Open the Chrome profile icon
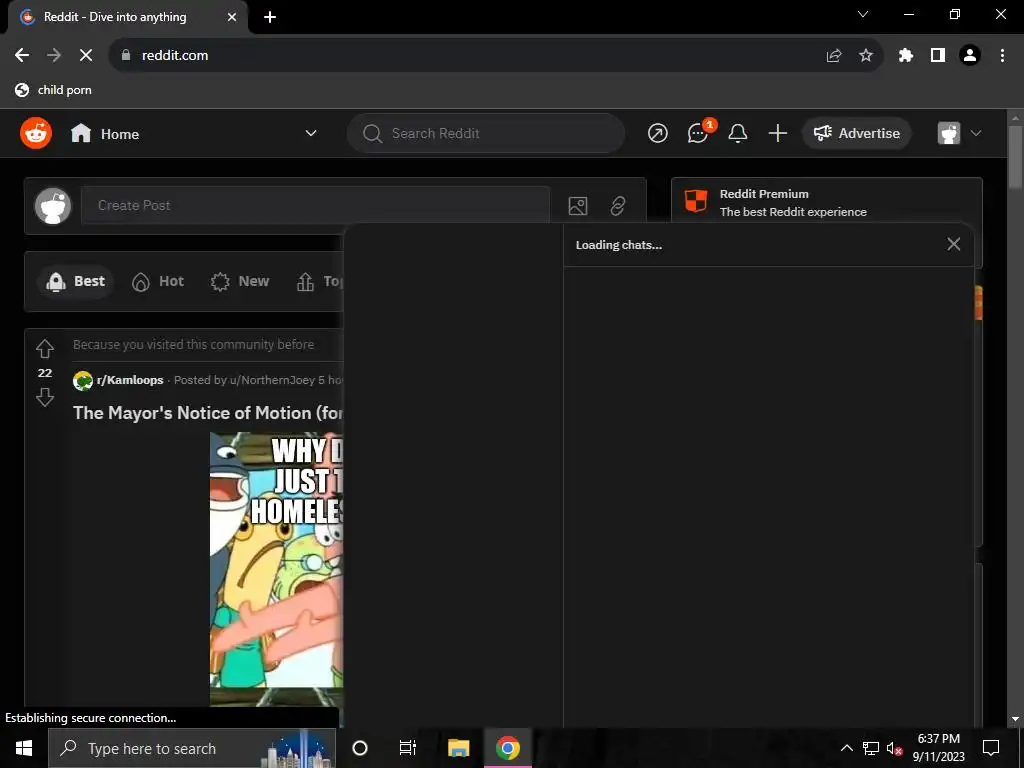This screenshot has width=1024, height=768. (x=970, y=56)
